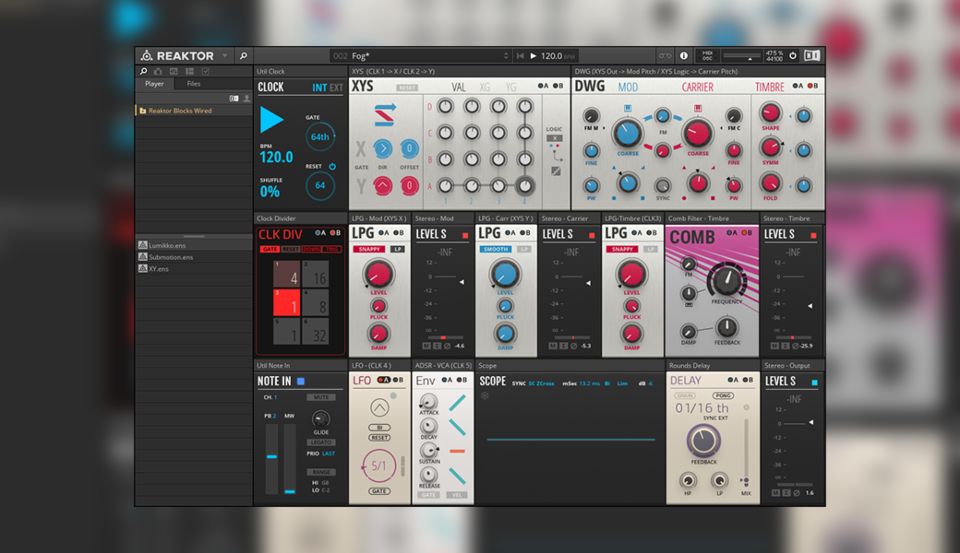Expand the Reaktor Blocks Wired folder
The height and width of the screenshot is (553, 960).
(143, 111)
